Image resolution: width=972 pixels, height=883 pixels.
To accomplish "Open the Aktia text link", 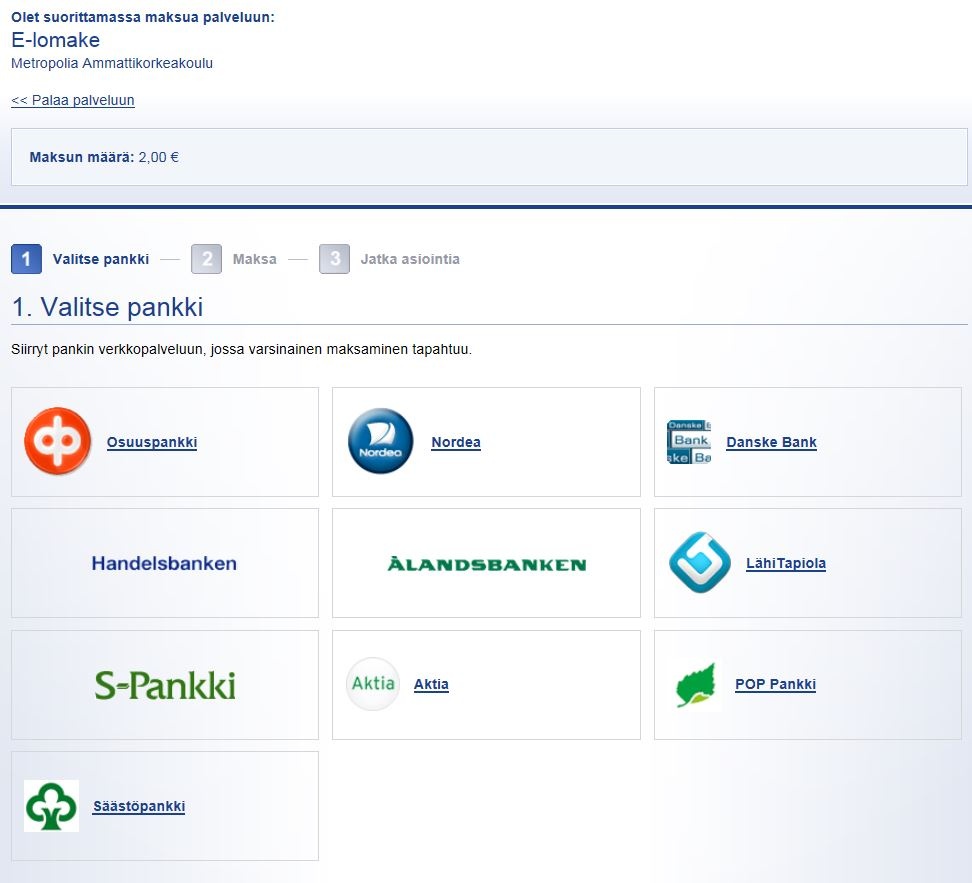I will [x=431, y=684].
